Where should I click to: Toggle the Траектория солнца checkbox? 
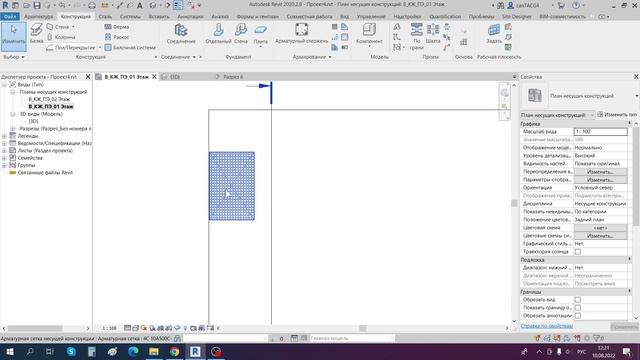[578, 252]
